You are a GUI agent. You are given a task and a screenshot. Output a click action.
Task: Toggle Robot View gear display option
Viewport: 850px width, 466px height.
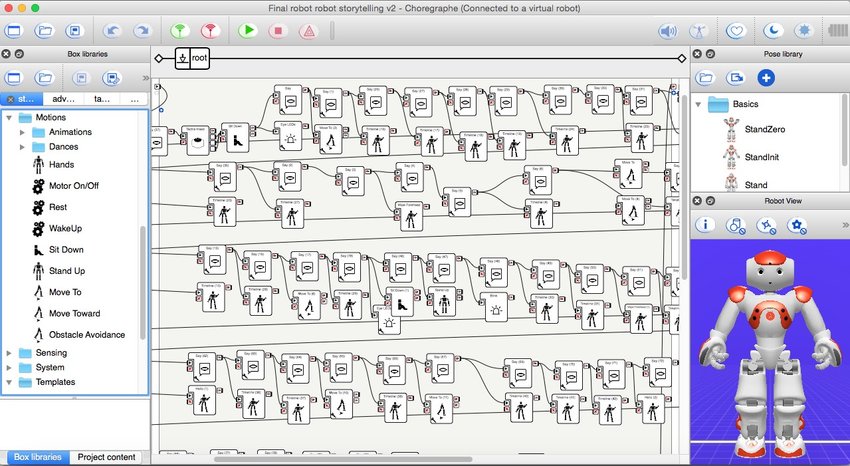click(797, 225)
